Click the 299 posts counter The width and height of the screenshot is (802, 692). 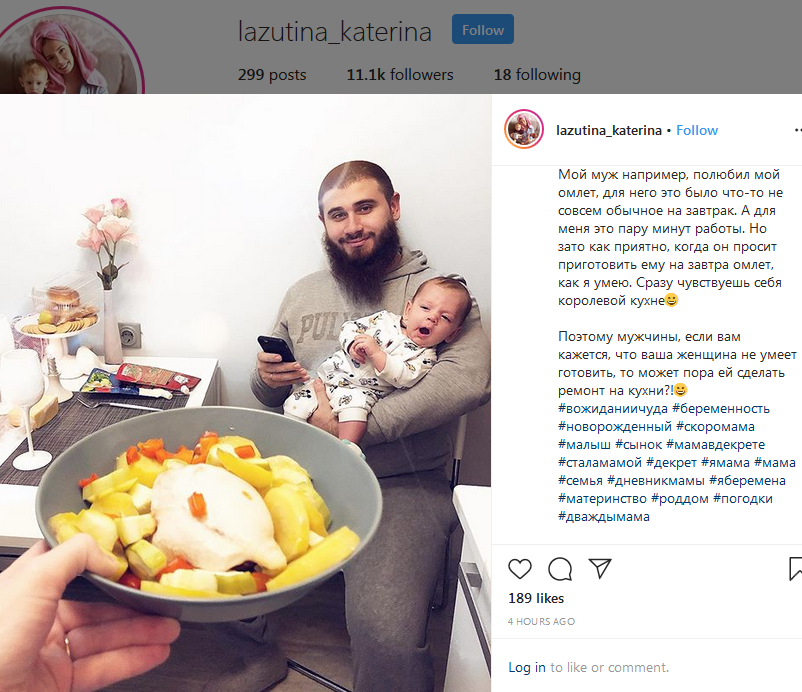click(272, 75)
